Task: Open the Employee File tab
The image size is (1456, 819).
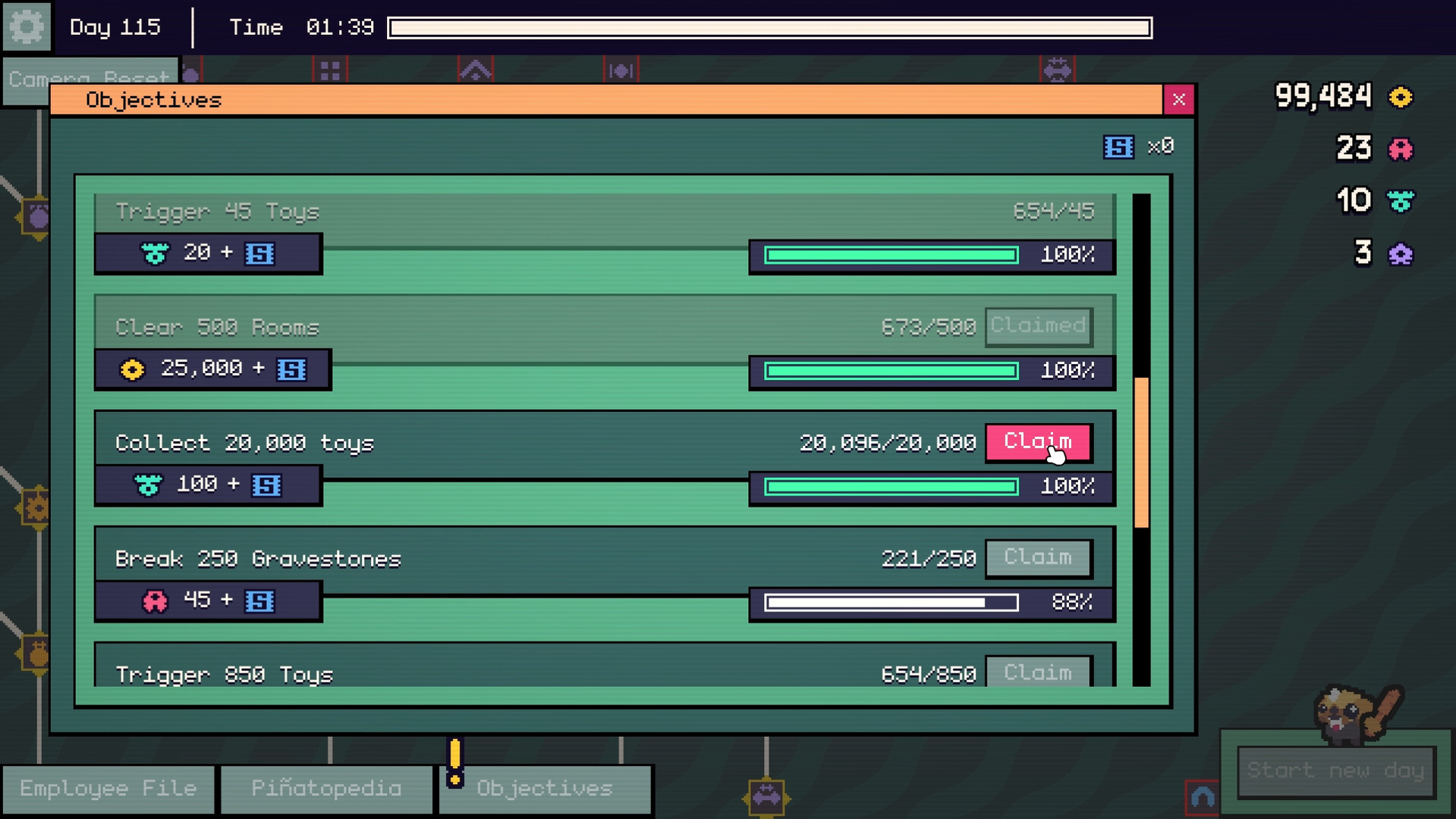Action: tap(108, 788)
